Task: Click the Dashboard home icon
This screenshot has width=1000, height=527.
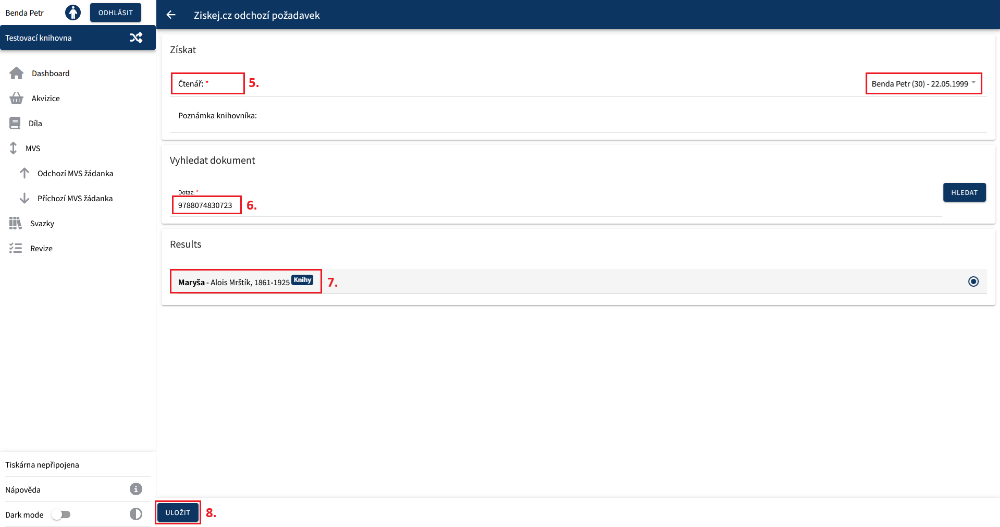Action: [x=15, y=73]
